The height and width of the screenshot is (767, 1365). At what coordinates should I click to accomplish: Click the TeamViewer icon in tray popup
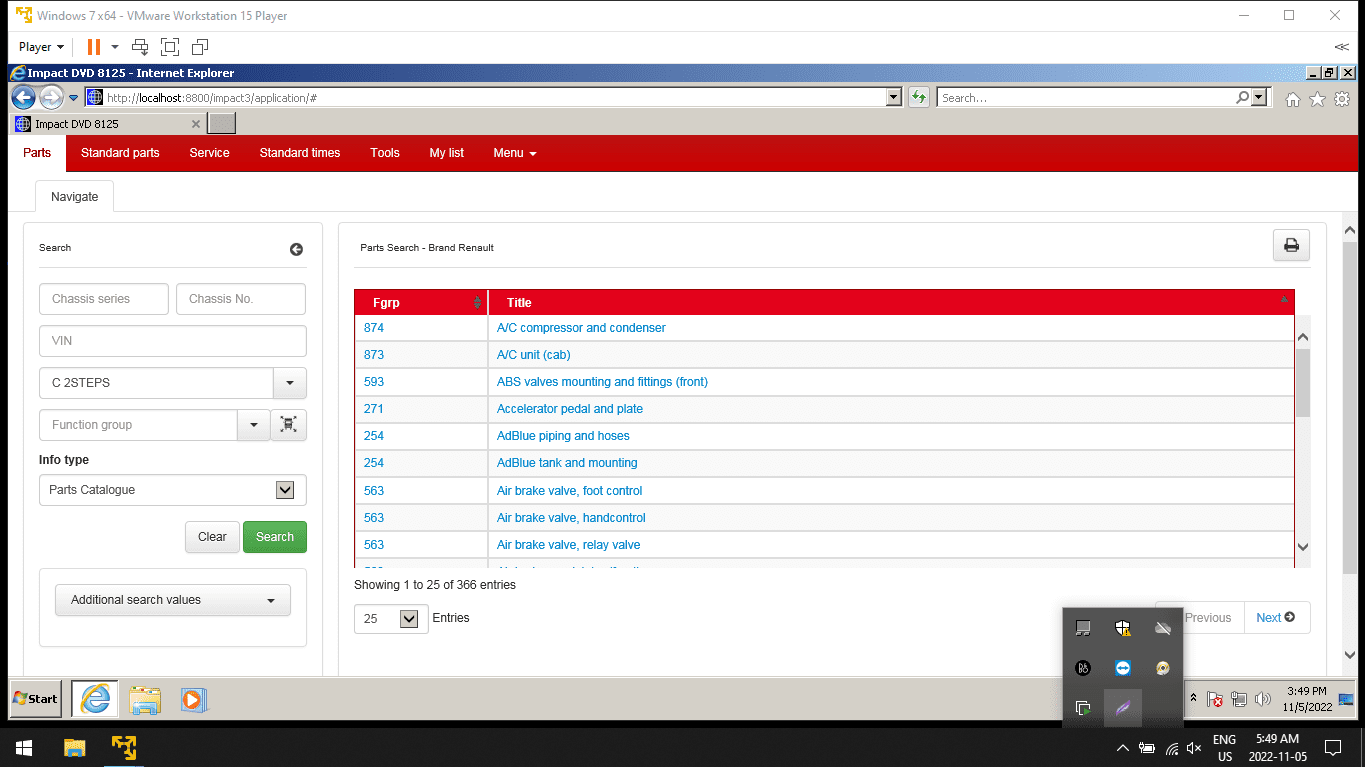coord(1123,668)
